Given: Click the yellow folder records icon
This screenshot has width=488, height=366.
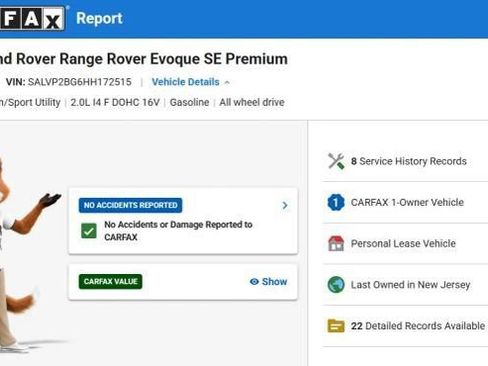Looking at the screenshot, I should point(336,326).
